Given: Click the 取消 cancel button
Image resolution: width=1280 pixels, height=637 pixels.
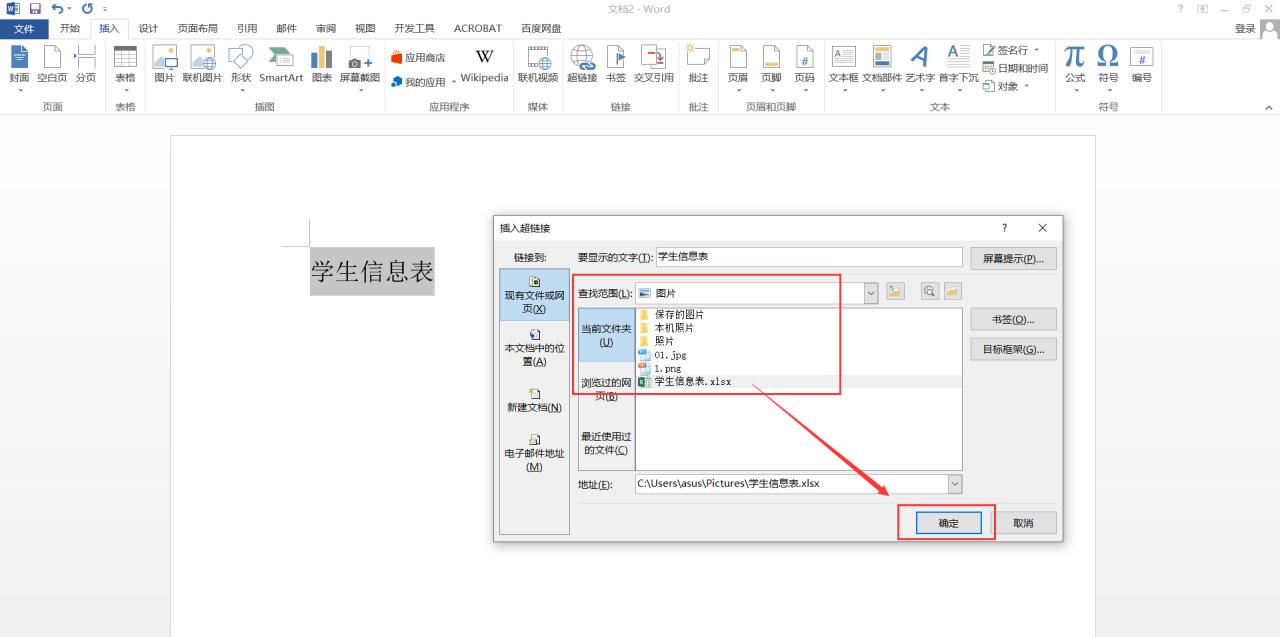Looking at the screenshot, I should [1023, 523].
